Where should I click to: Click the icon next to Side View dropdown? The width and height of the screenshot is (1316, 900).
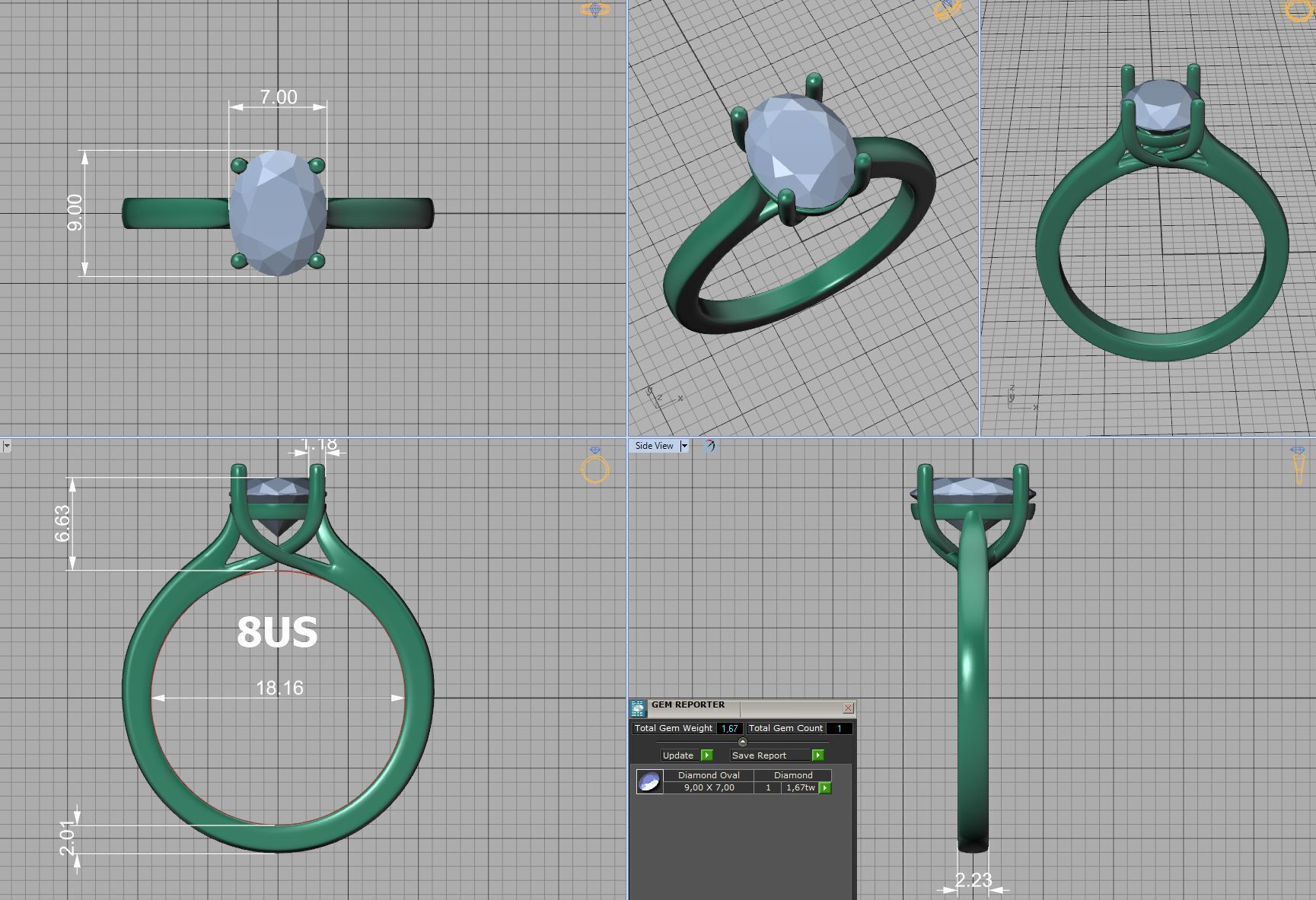coord(709,446)
